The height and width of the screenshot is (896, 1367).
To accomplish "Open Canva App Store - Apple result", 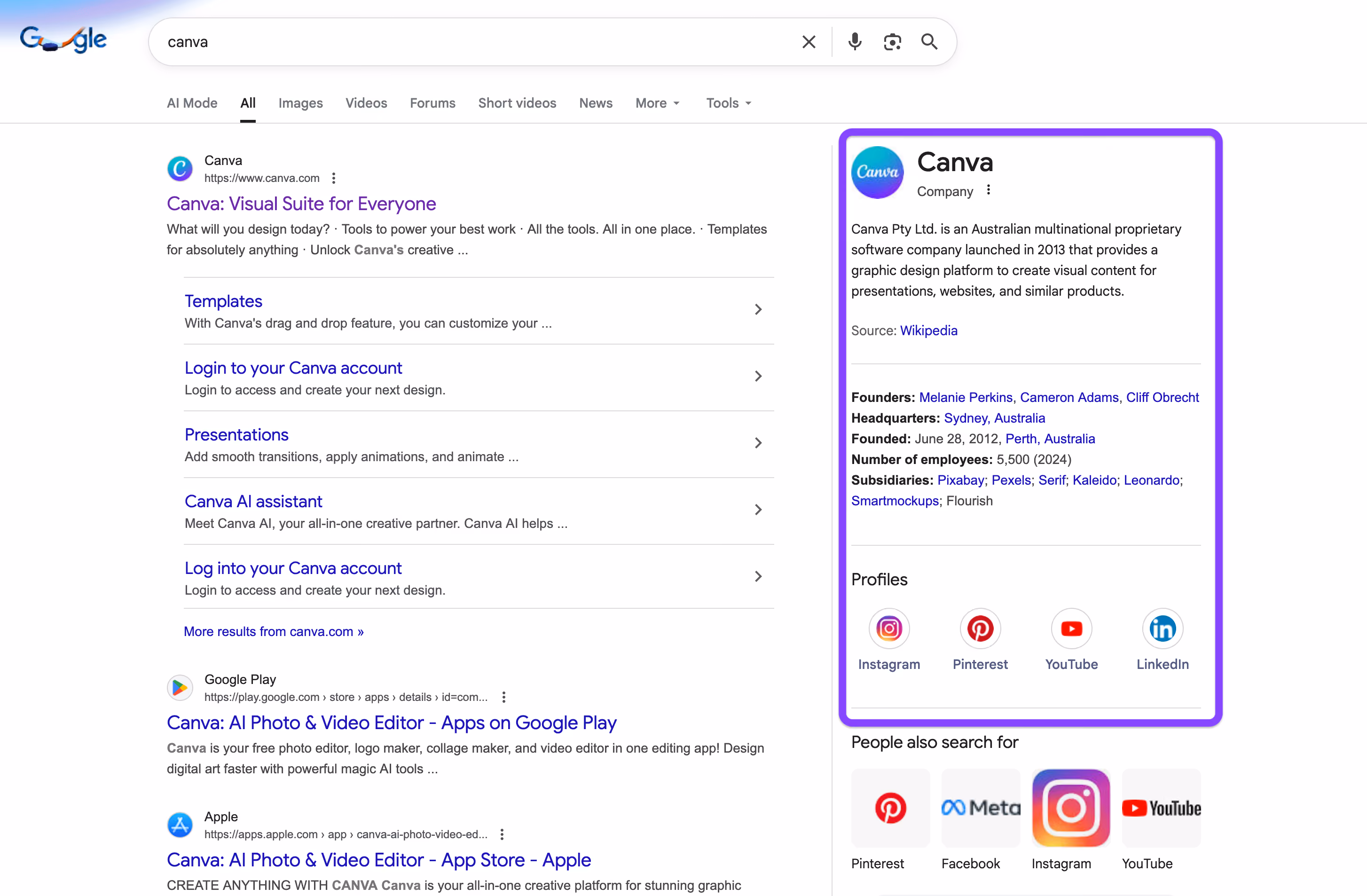I will (x=379, y=860).
